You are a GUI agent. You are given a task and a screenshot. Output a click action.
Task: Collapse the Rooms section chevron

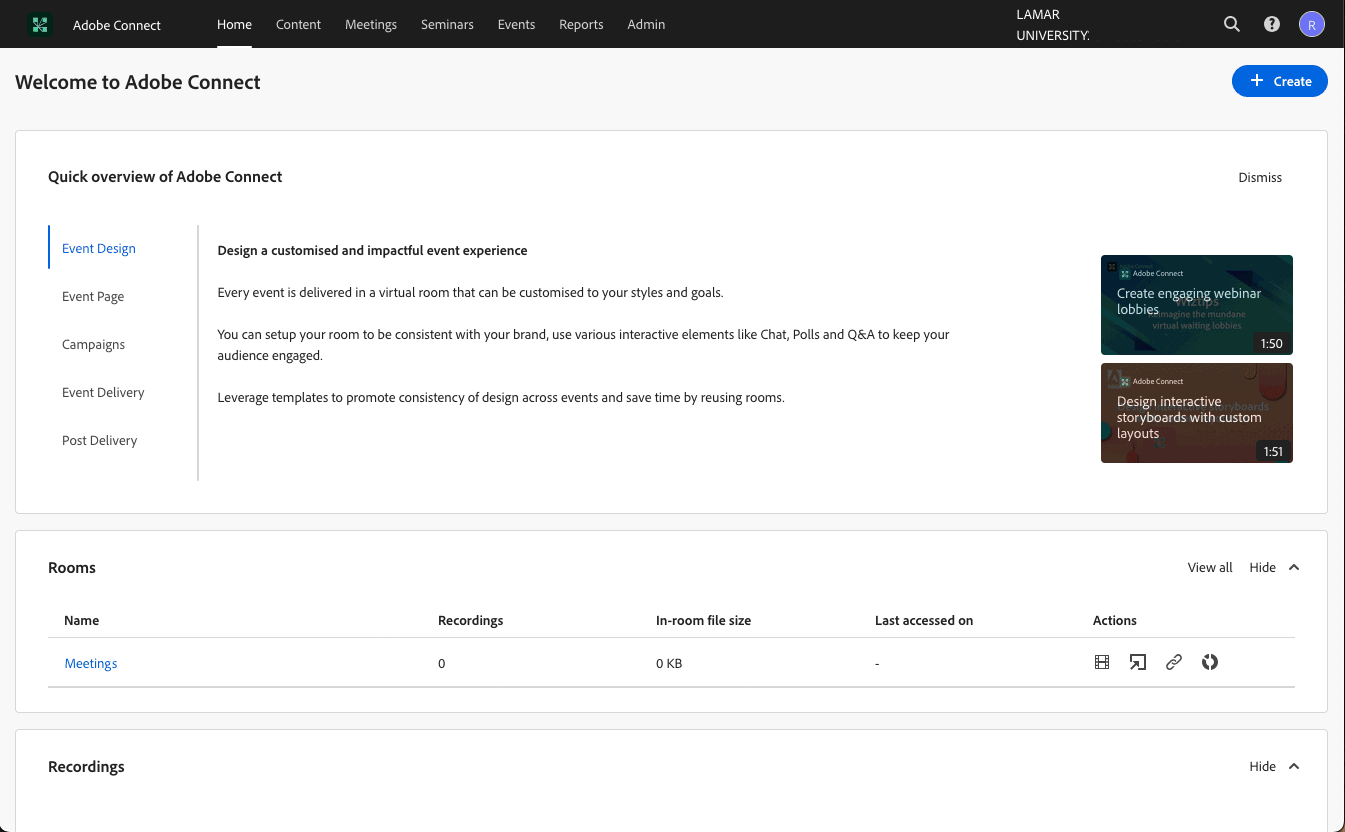[1294, 568]
